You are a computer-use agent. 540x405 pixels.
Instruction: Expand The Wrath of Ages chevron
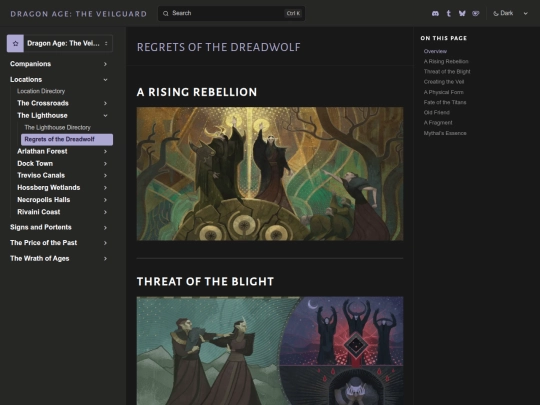tap(105, 259)
